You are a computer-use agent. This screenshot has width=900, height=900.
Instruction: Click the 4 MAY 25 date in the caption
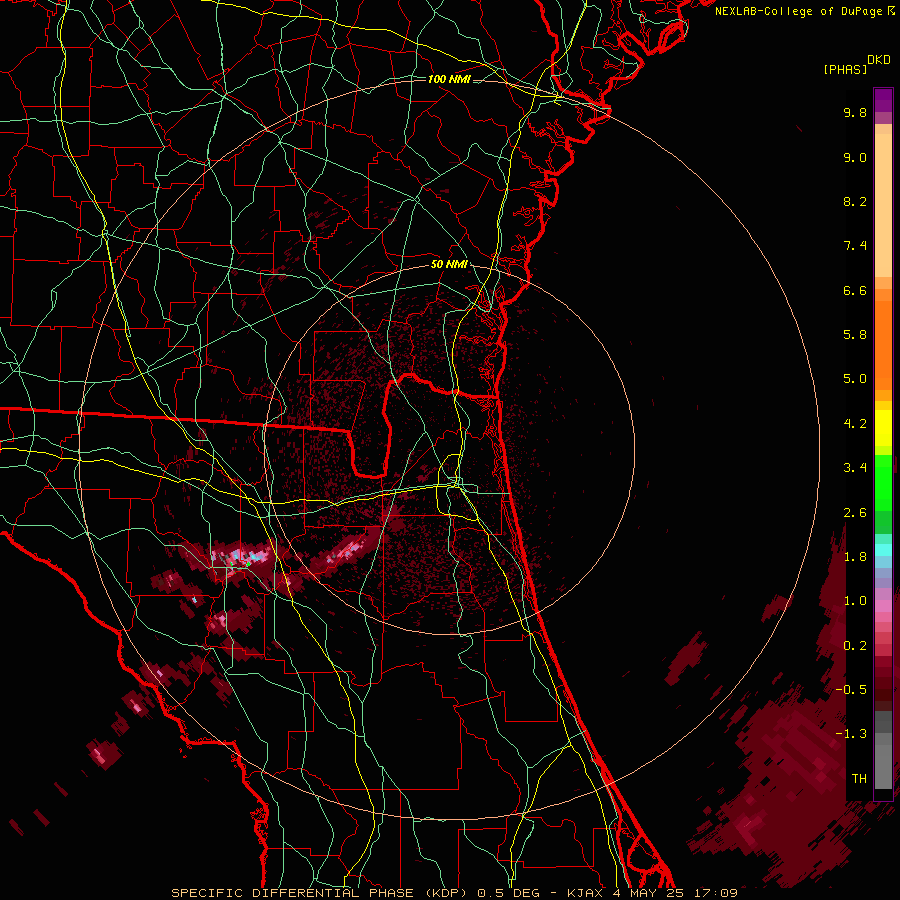pos(648,893)
